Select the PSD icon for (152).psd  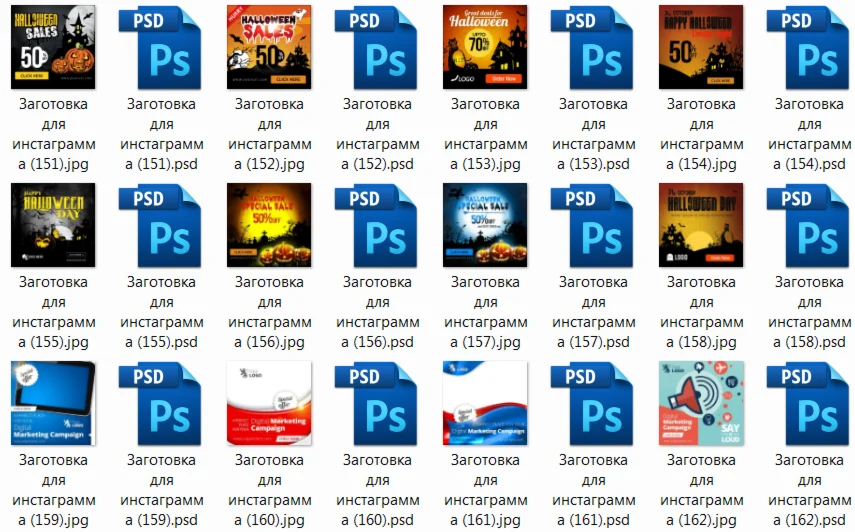(x=376, y=47)
